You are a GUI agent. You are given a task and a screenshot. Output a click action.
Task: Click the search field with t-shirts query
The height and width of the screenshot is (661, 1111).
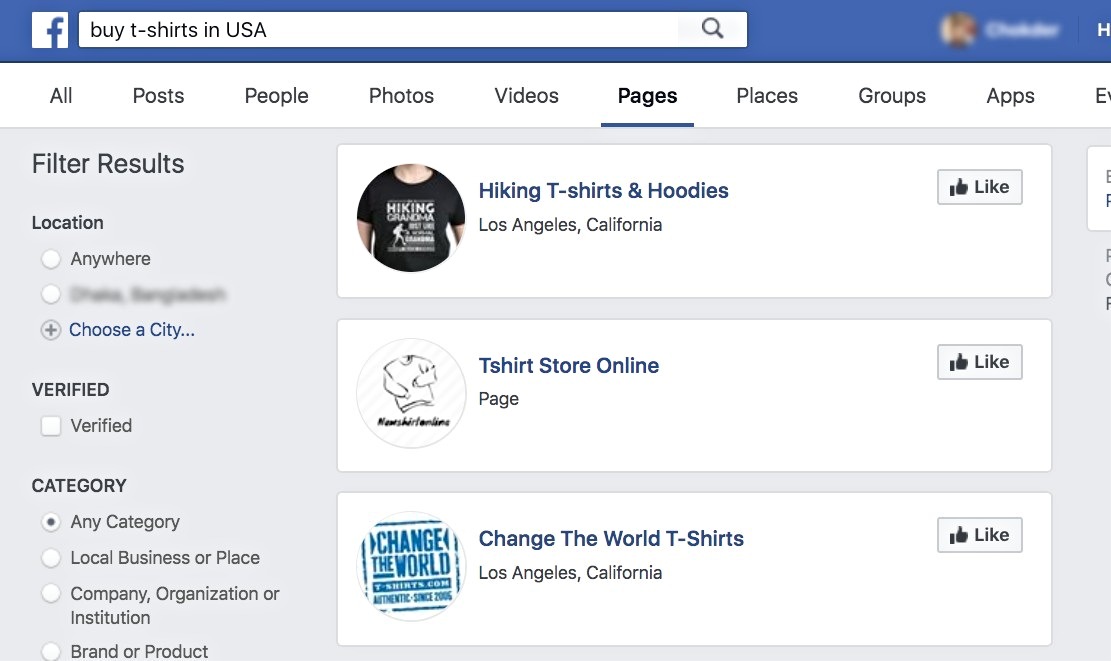pos(380,30)
